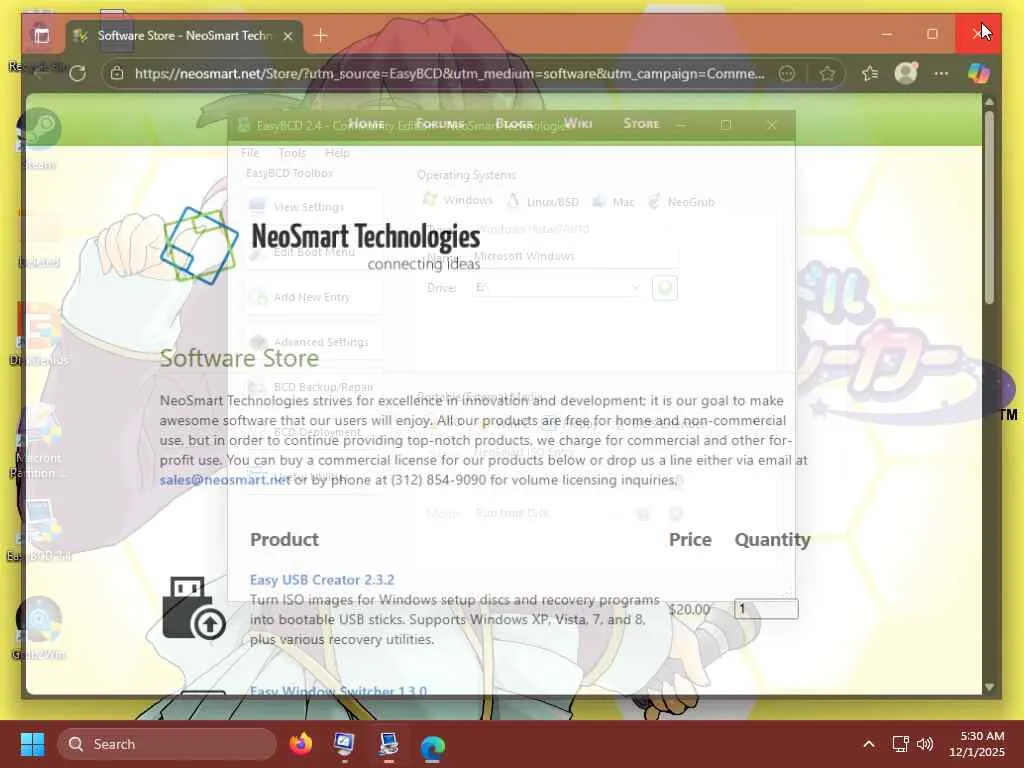Open the Easy USB Creator 2.3.2 link
The width and height of the screenshot is (1024, 768).
pyautogui.click(x=322, y=580)
